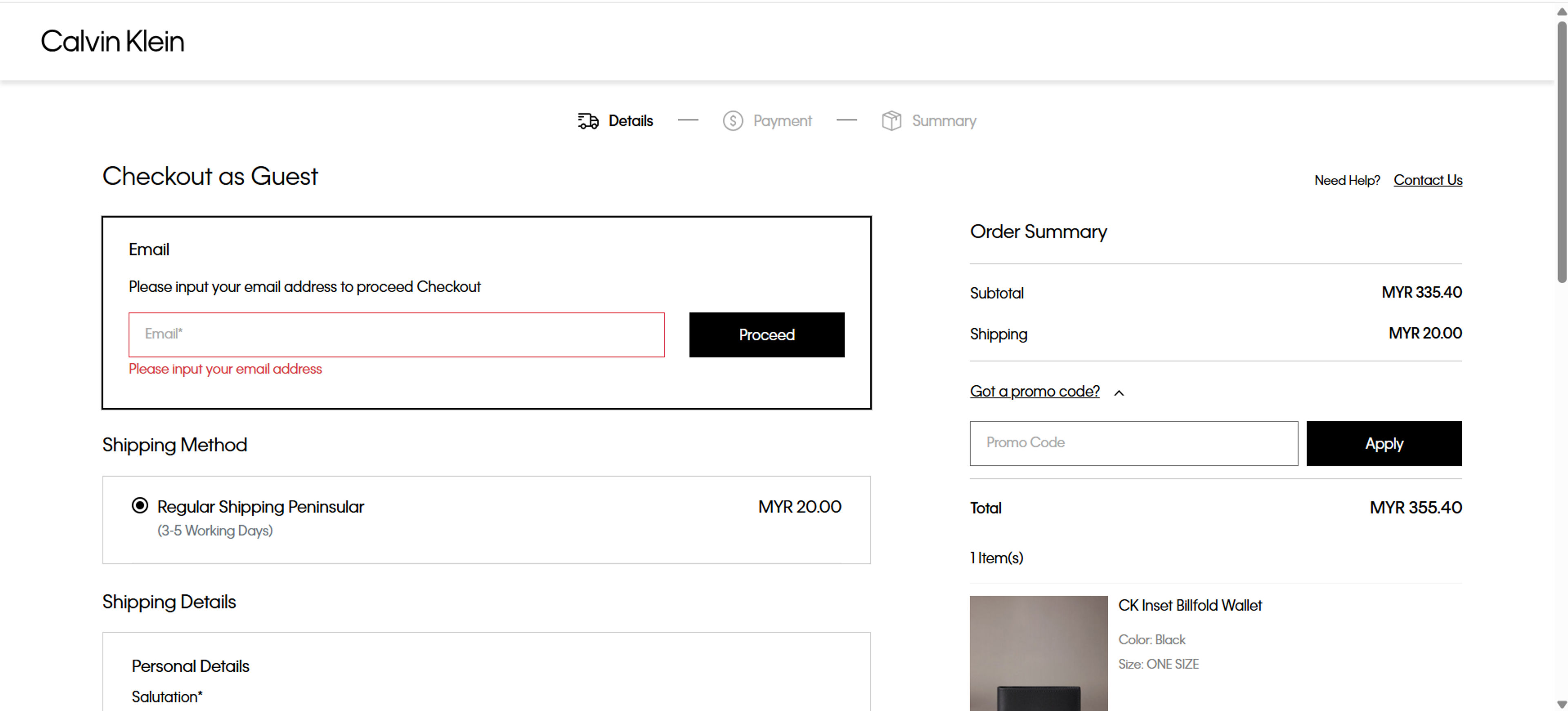Focus the Promo Code input field
This screenshot has height=711, width=1568.
pyautogui.click(x=1134, y=443)
